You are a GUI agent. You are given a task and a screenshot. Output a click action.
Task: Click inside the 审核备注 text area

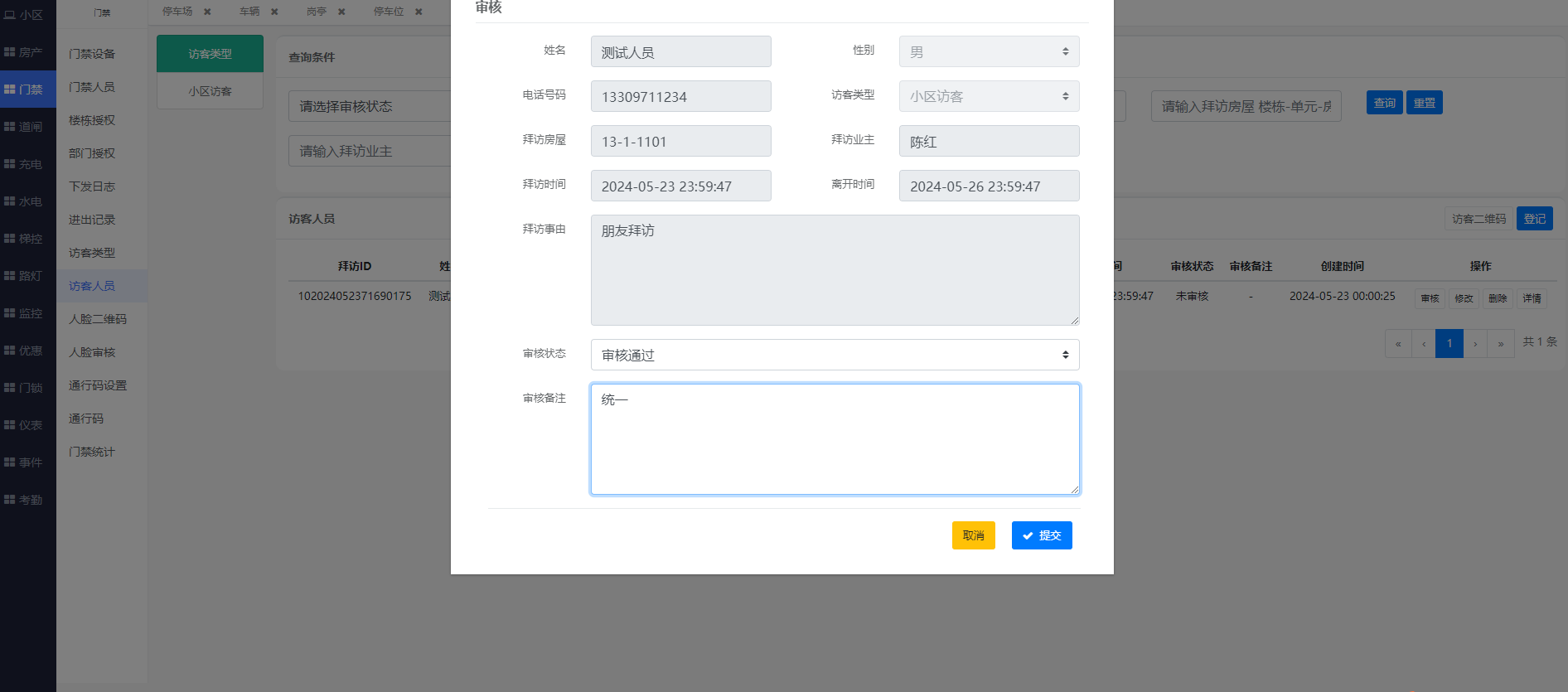coord(835,439)
